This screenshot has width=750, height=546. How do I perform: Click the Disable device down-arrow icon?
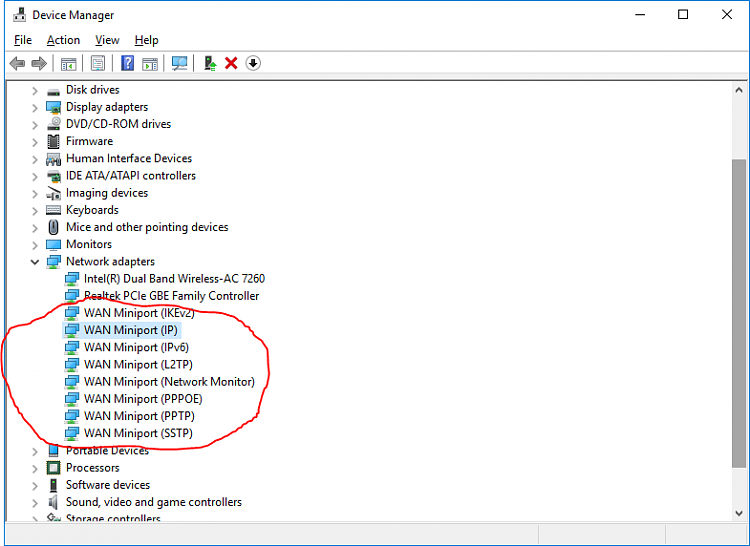point(253,63)
